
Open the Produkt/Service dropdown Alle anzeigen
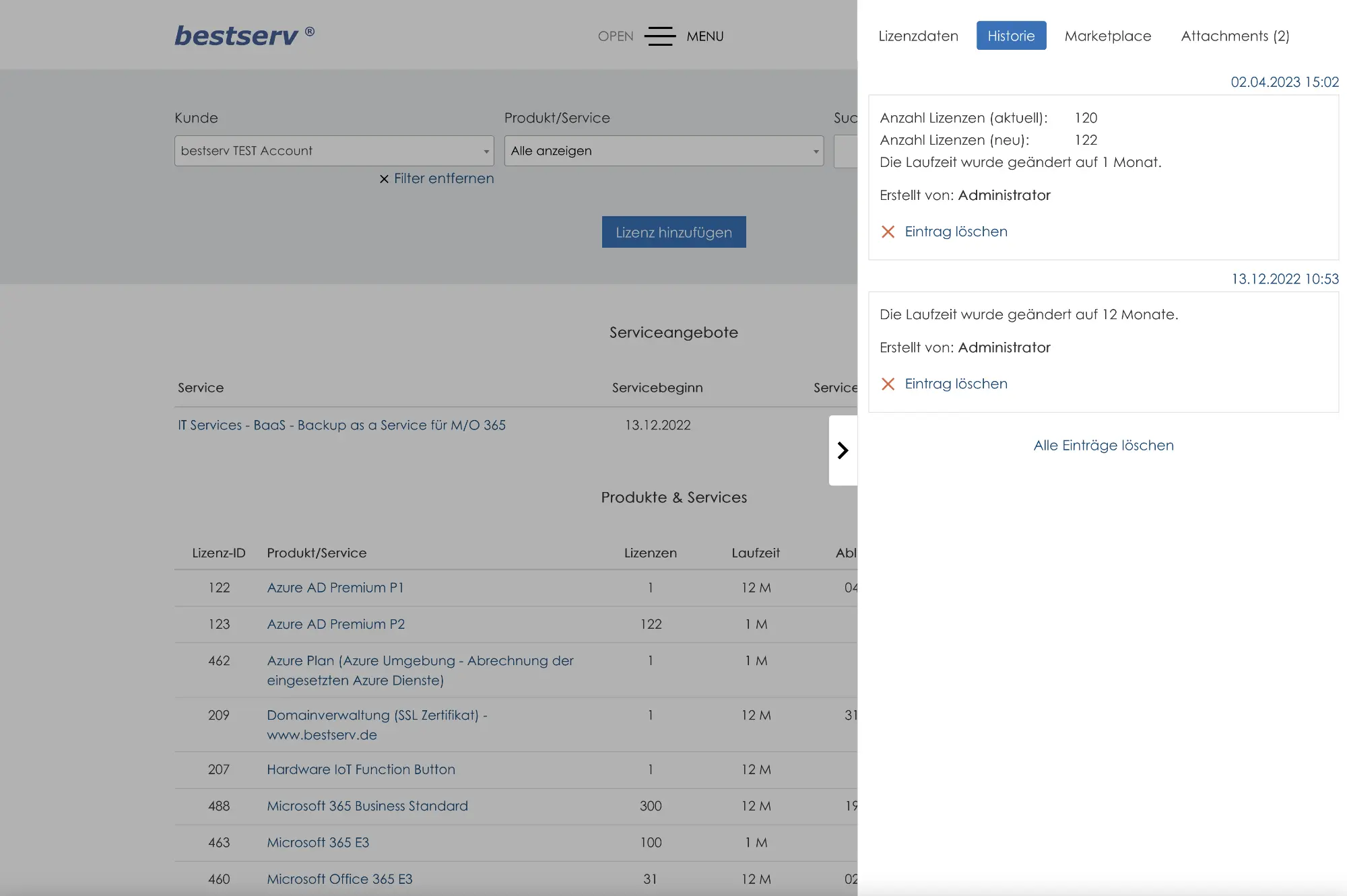(x=664, y=151)
